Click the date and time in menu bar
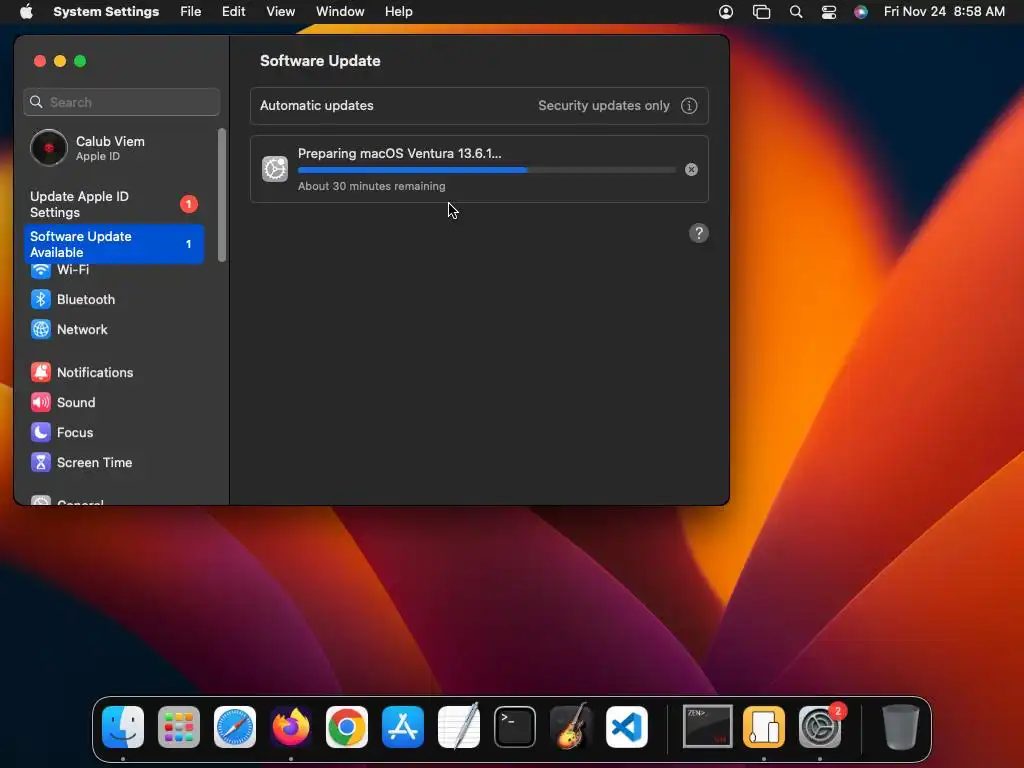Image resolution: width=1024 pixels, height=768 pixels. click(944, 12)
